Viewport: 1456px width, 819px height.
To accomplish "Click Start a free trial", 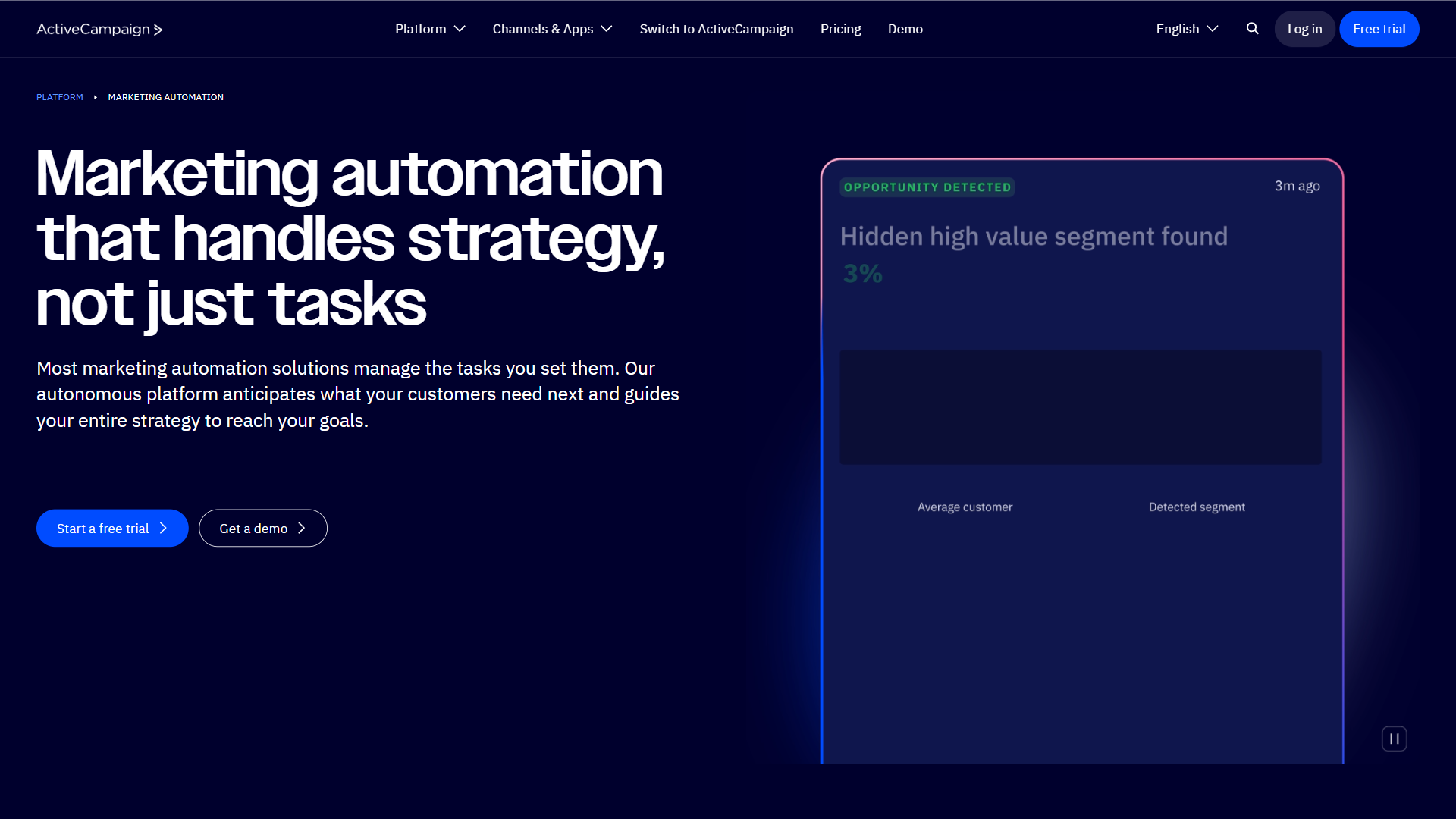I will [x=112, y=529].
